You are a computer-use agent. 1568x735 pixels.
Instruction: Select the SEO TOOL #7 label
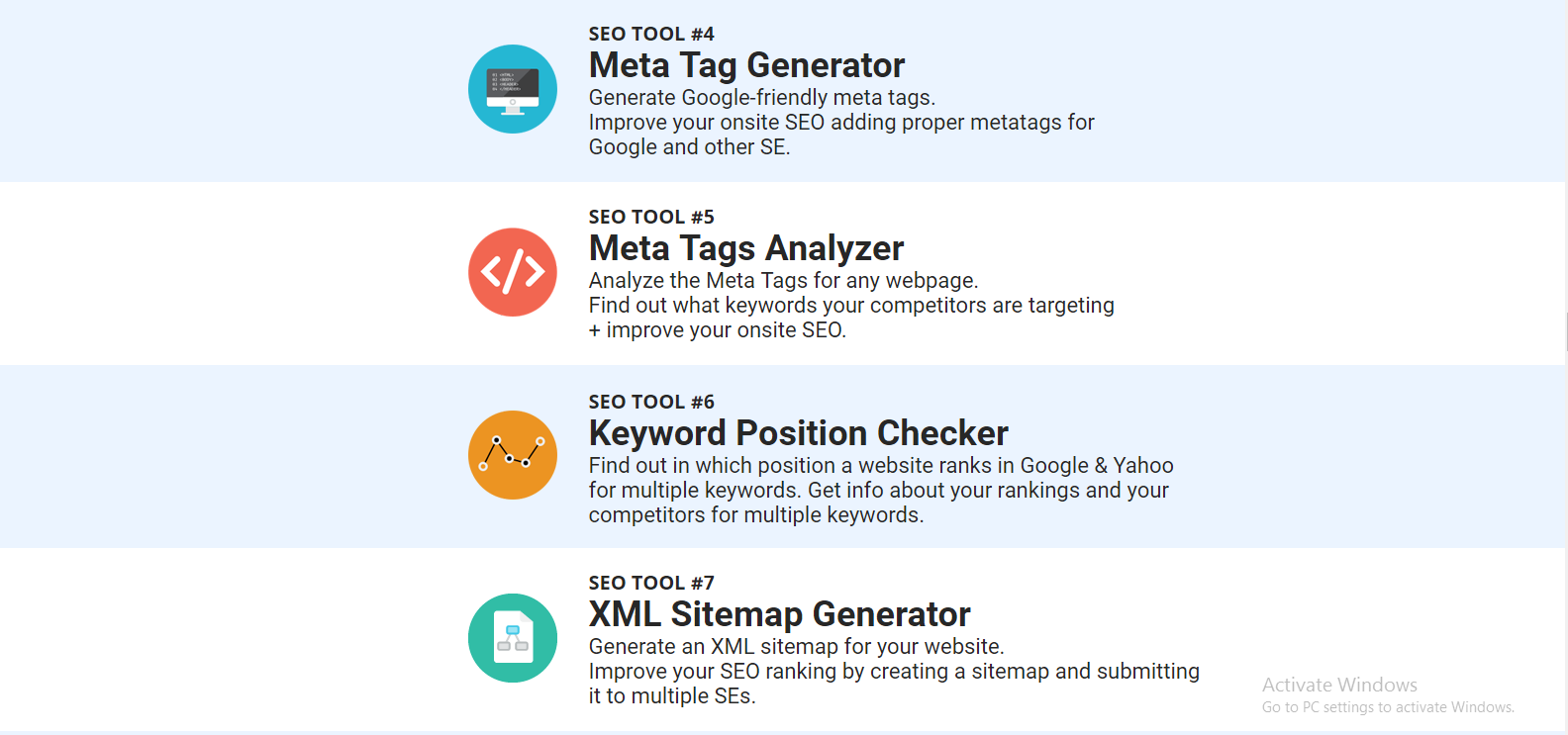pyautogui.click(x=651, y=583)
